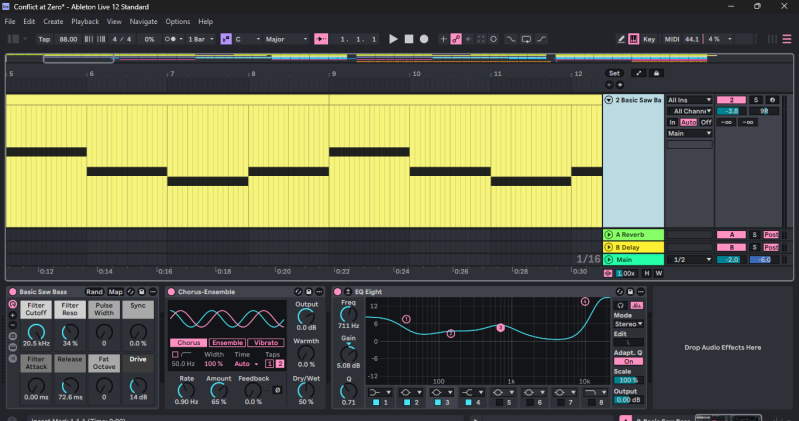Expand the EQ Eight Stereo mode dropdown
799x421 pixels.
coord(628,324)
